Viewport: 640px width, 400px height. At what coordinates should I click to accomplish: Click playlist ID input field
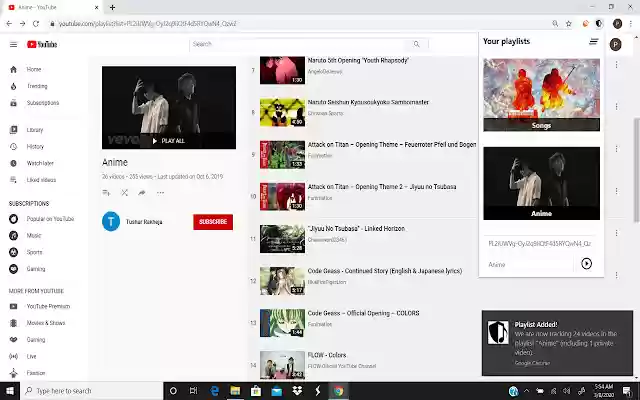[540, 244]
